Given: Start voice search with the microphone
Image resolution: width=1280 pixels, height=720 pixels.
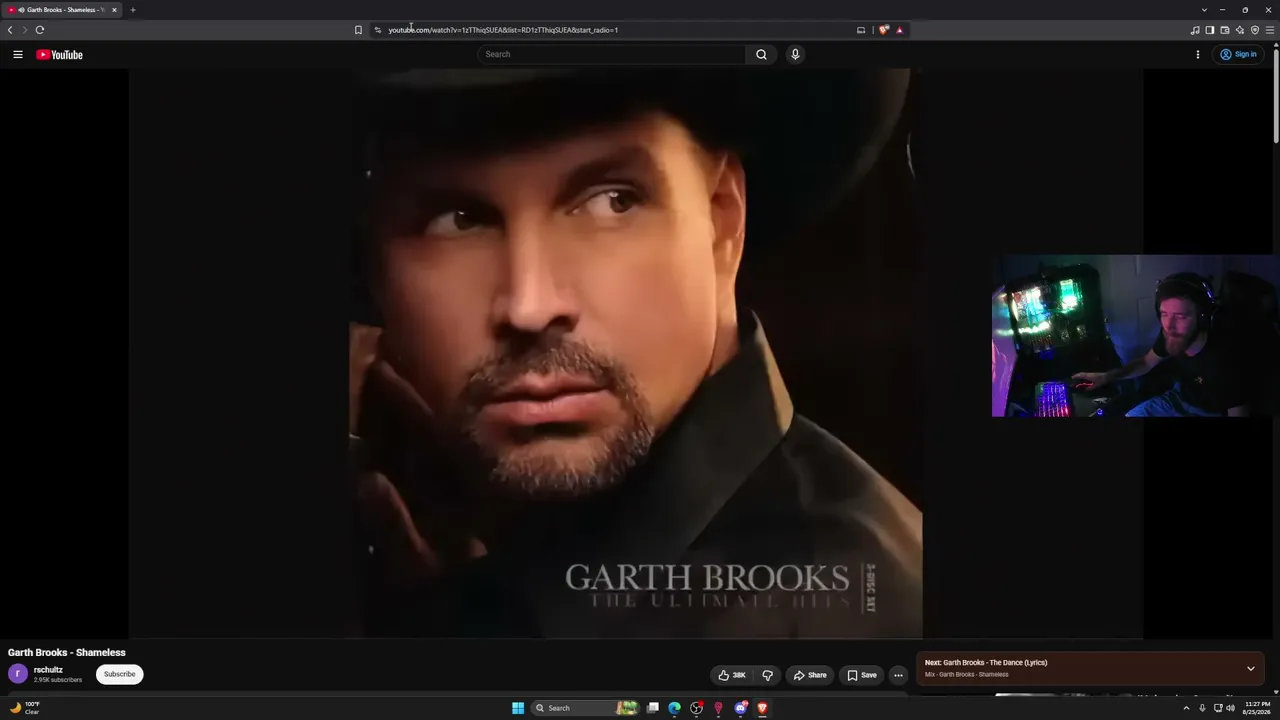Looking at the screenshot, I should coord(795,54).
